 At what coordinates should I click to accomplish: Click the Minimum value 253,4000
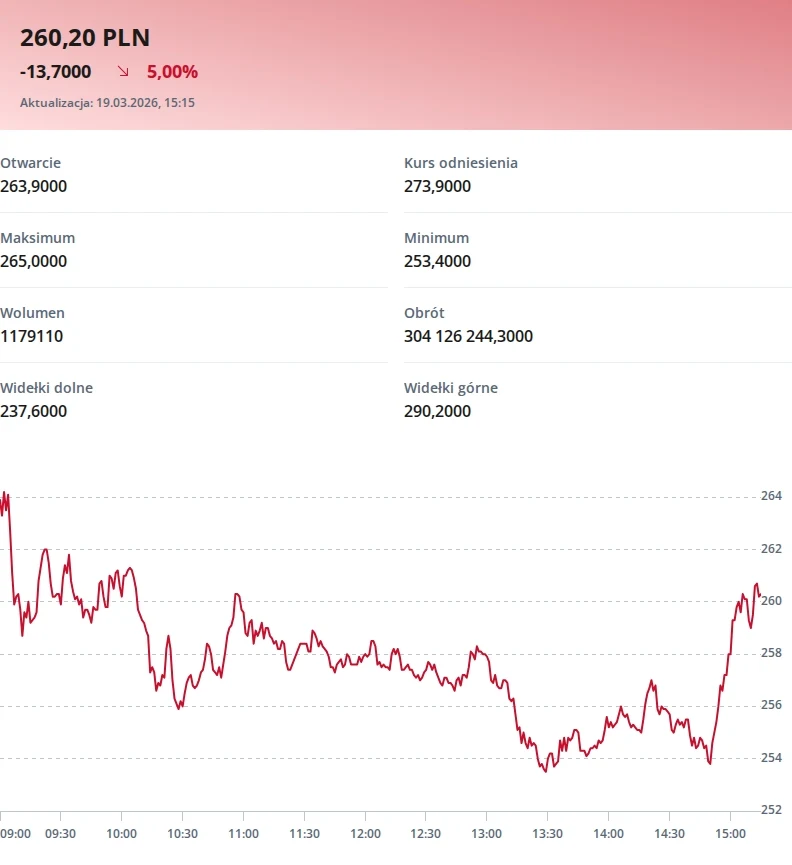[437, 261]
